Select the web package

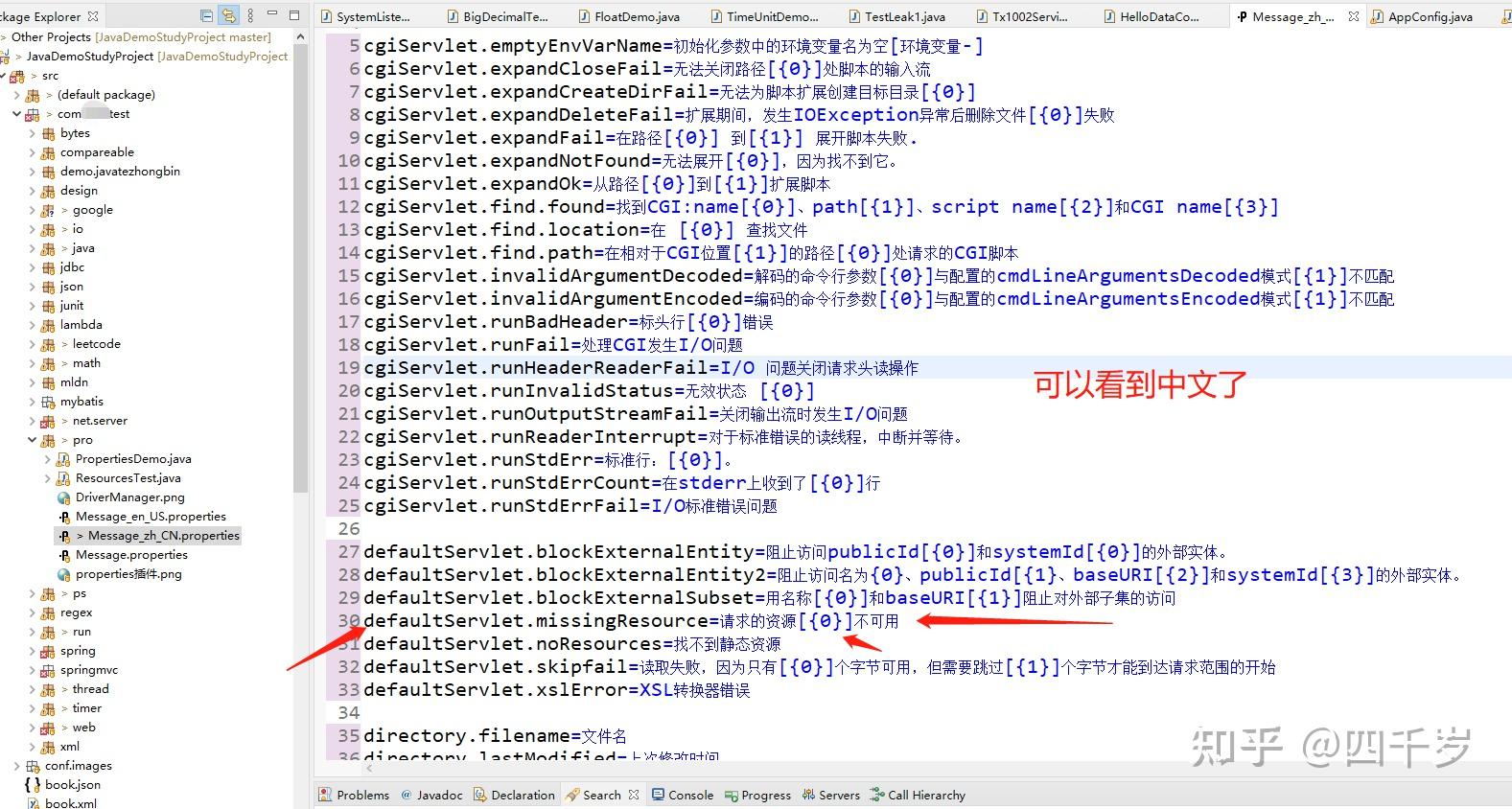click(x=84, y=728)
